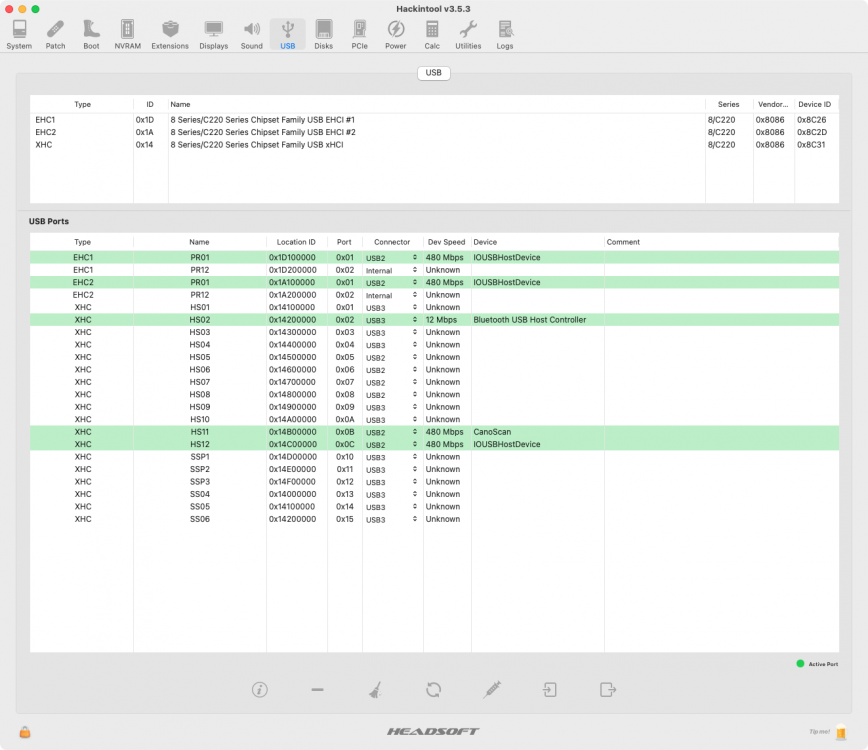Click the HS03 port name
This screenshot has width=868, height=750.
[200, 332]
